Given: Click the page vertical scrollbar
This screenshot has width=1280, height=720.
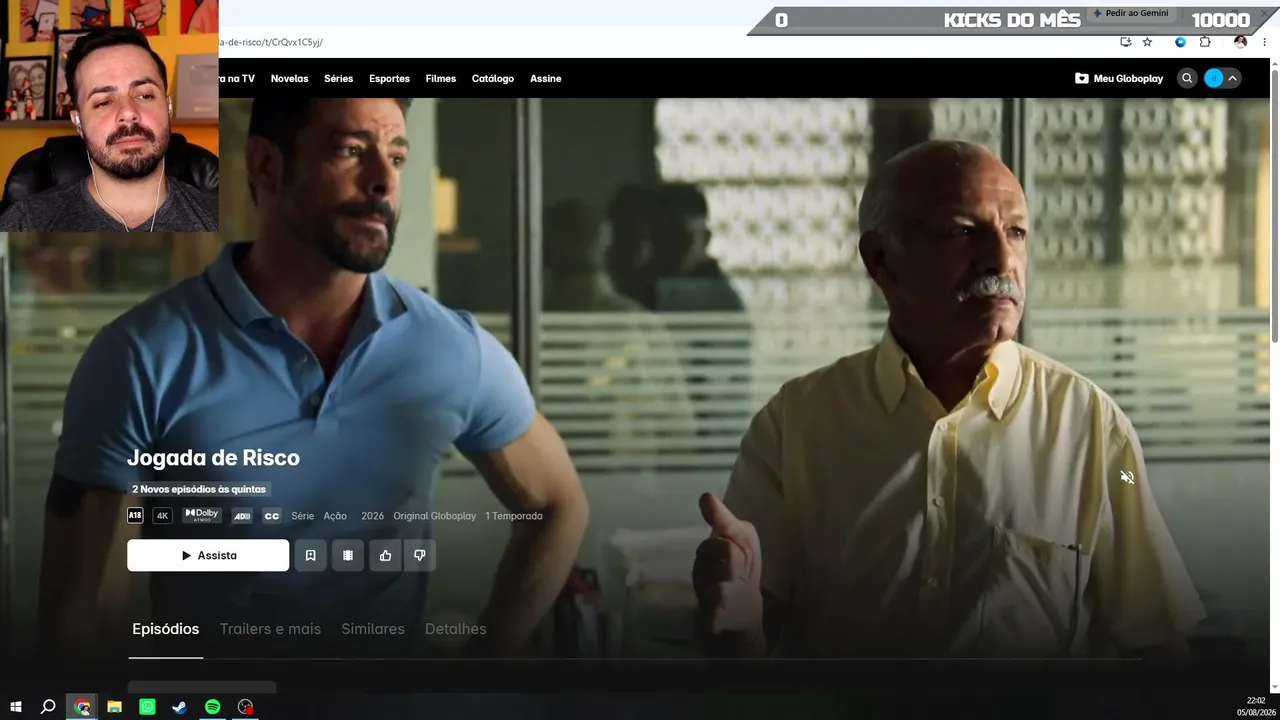Looking at the screenshot, I should click(1274, 205).
